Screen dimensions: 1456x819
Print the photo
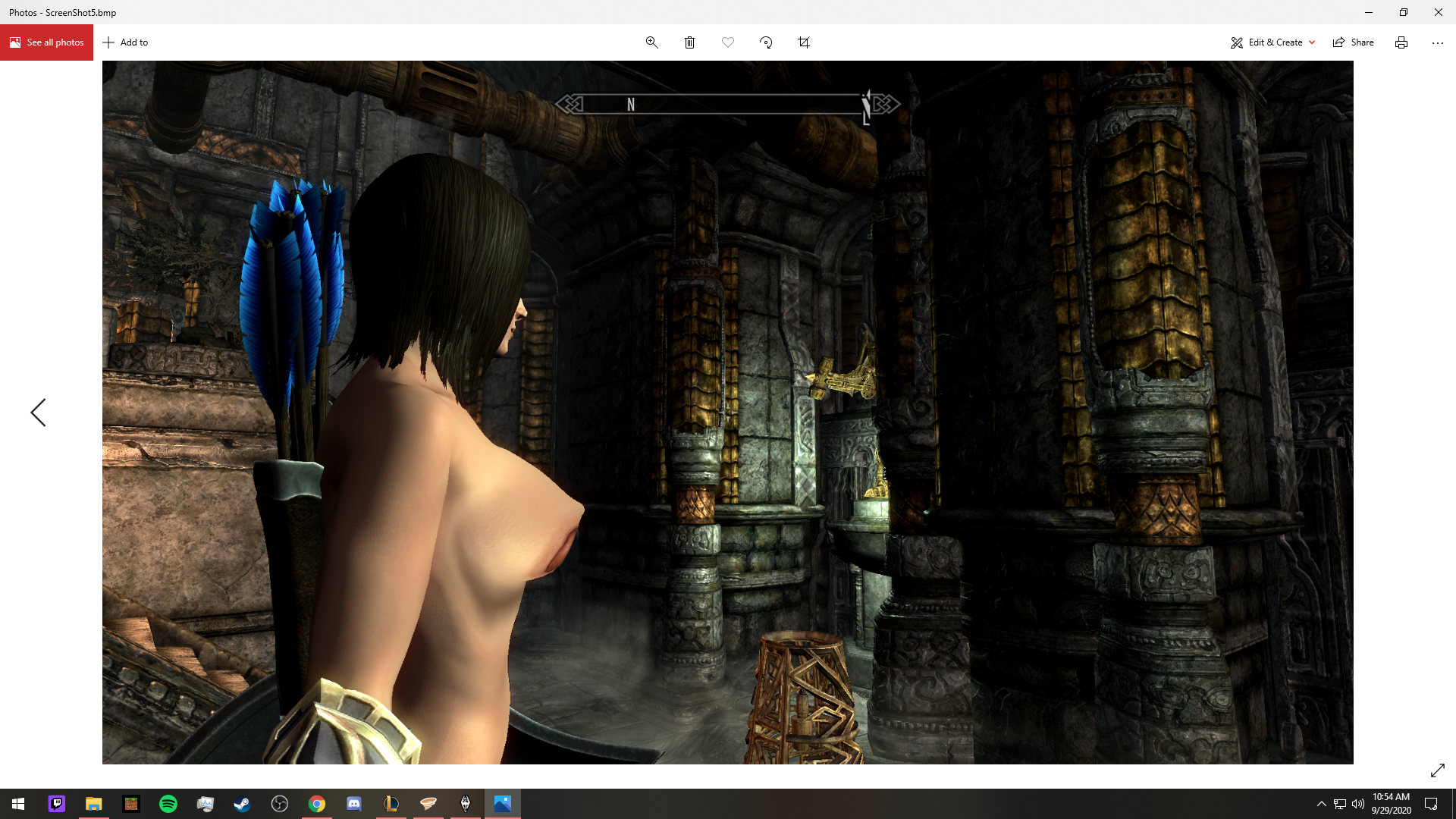[1401, 42]
